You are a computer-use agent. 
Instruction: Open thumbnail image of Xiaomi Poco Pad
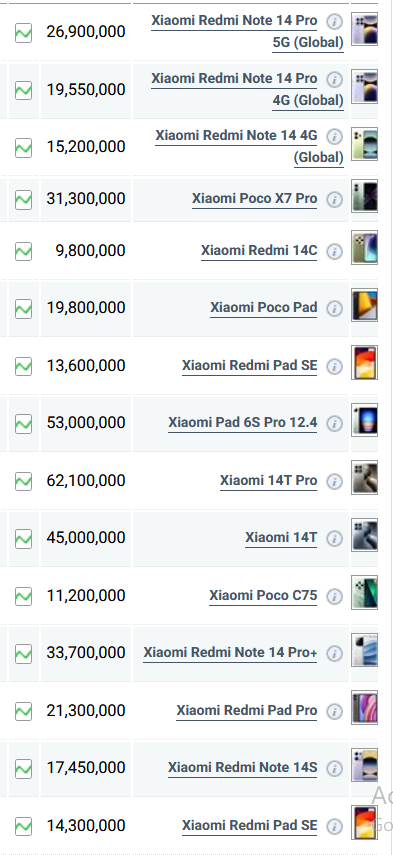coord(364,305)
